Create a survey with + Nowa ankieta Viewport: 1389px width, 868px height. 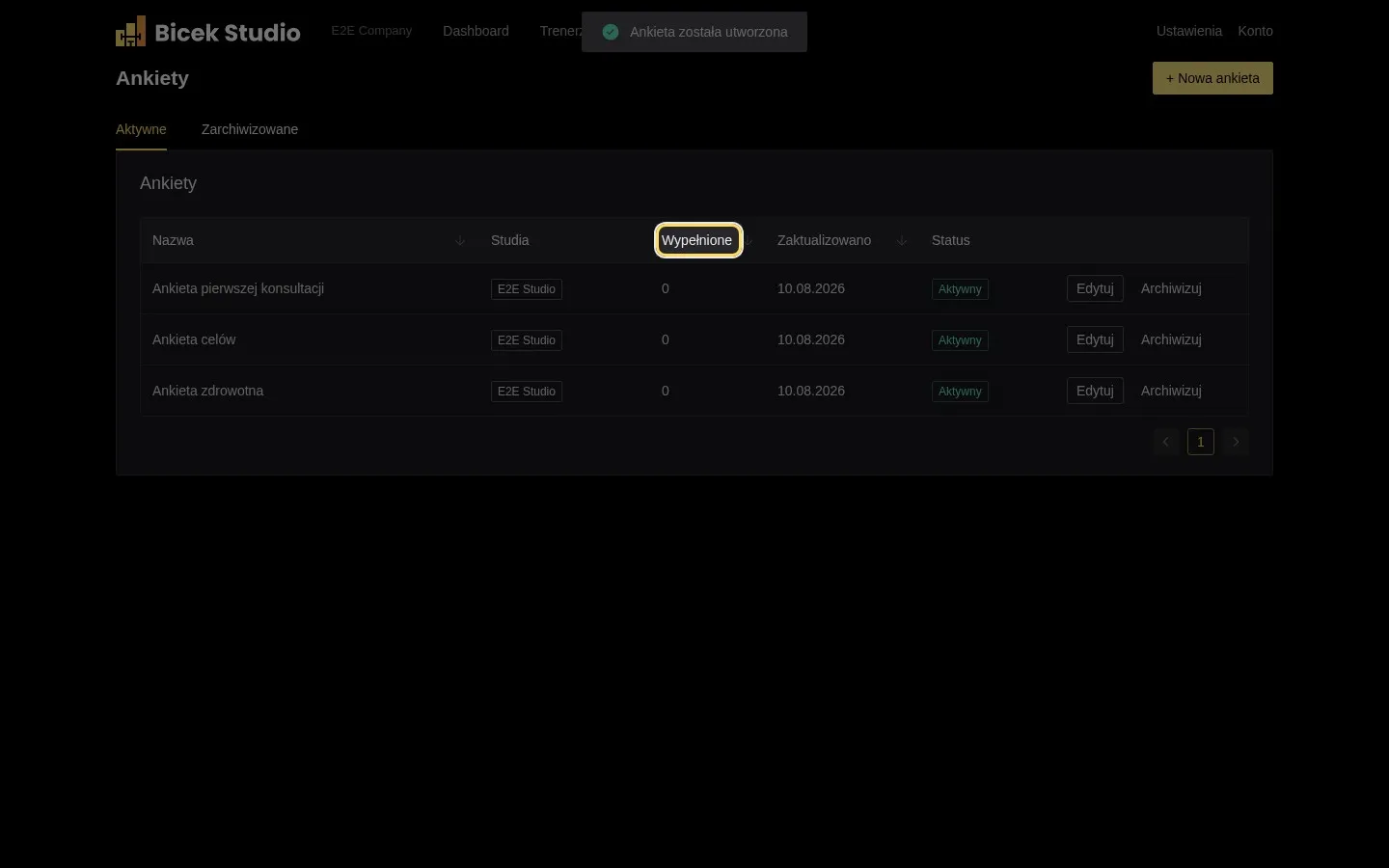pyautogui.click(x=1212, y=78)
